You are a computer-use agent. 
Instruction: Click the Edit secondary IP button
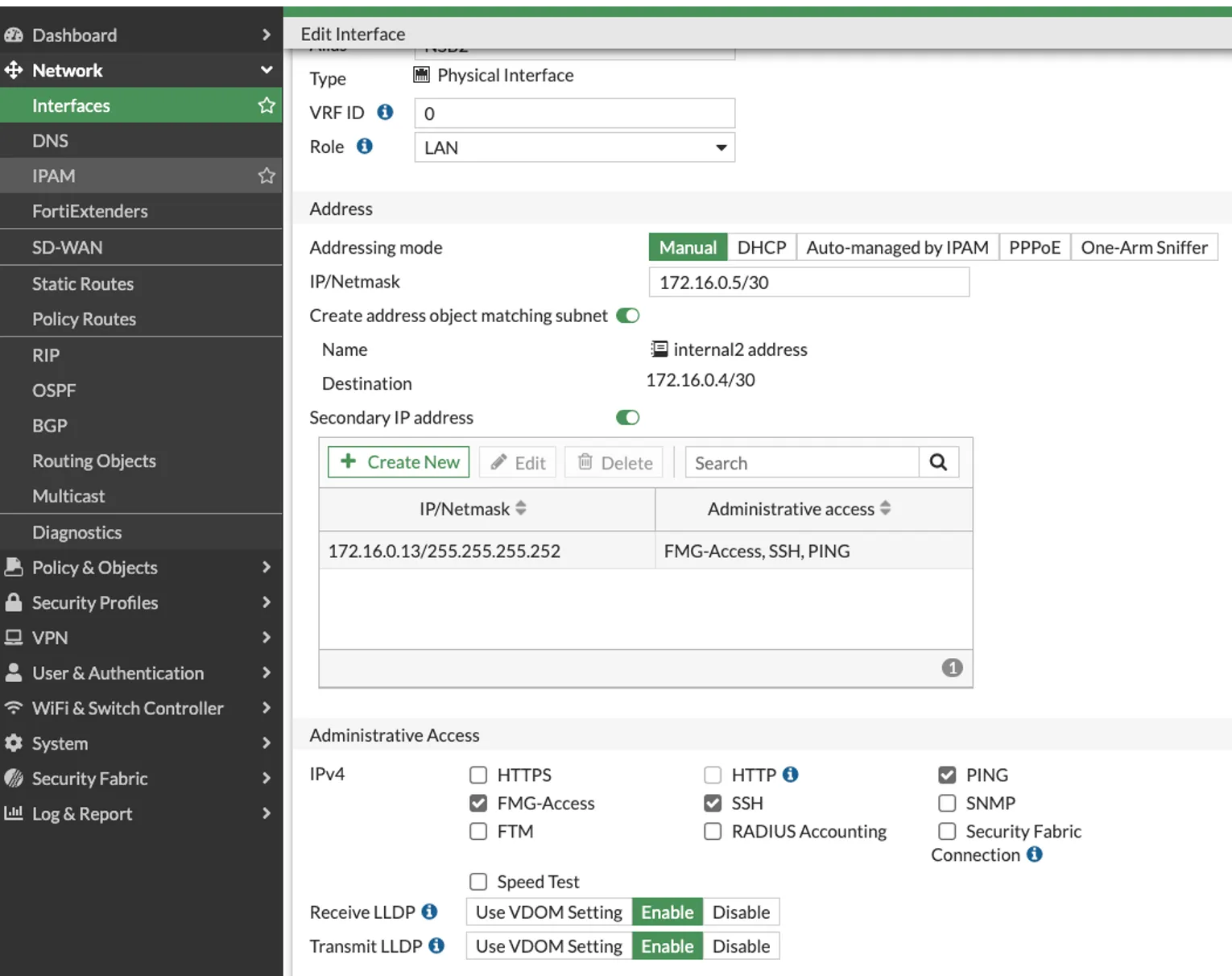(x=518, y=462)
